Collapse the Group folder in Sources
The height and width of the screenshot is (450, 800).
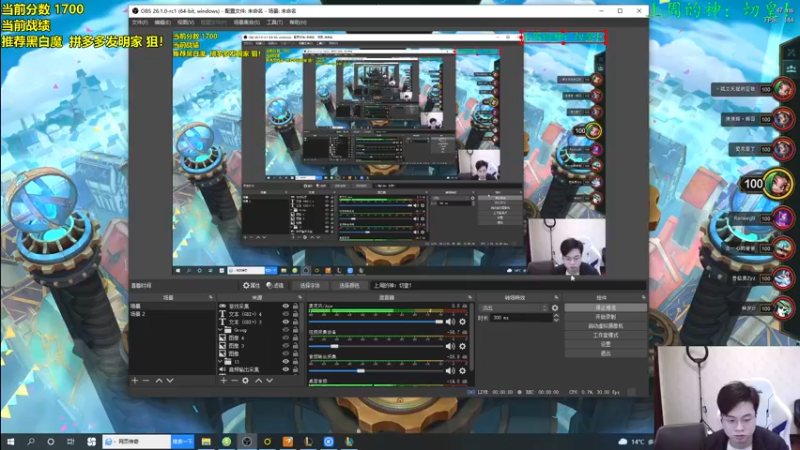(221, 330)
